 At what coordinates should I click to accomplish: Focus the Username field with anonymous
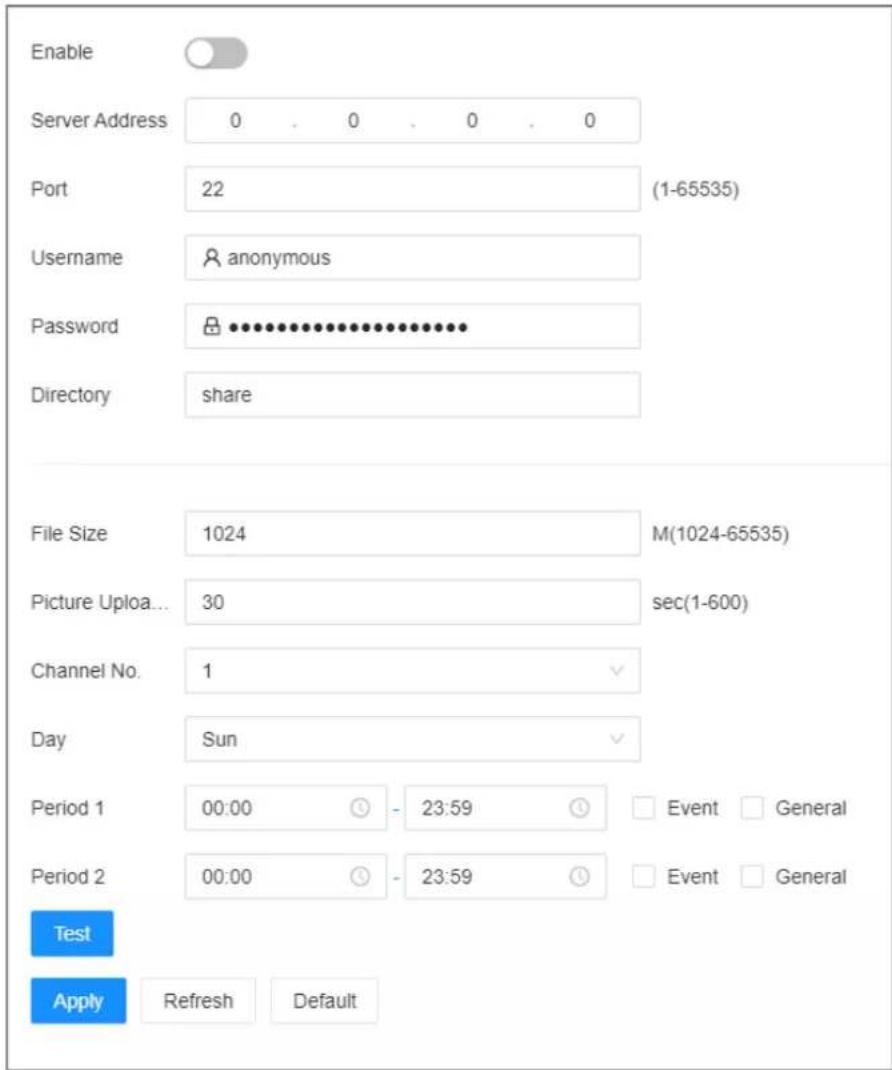point(412,257)
